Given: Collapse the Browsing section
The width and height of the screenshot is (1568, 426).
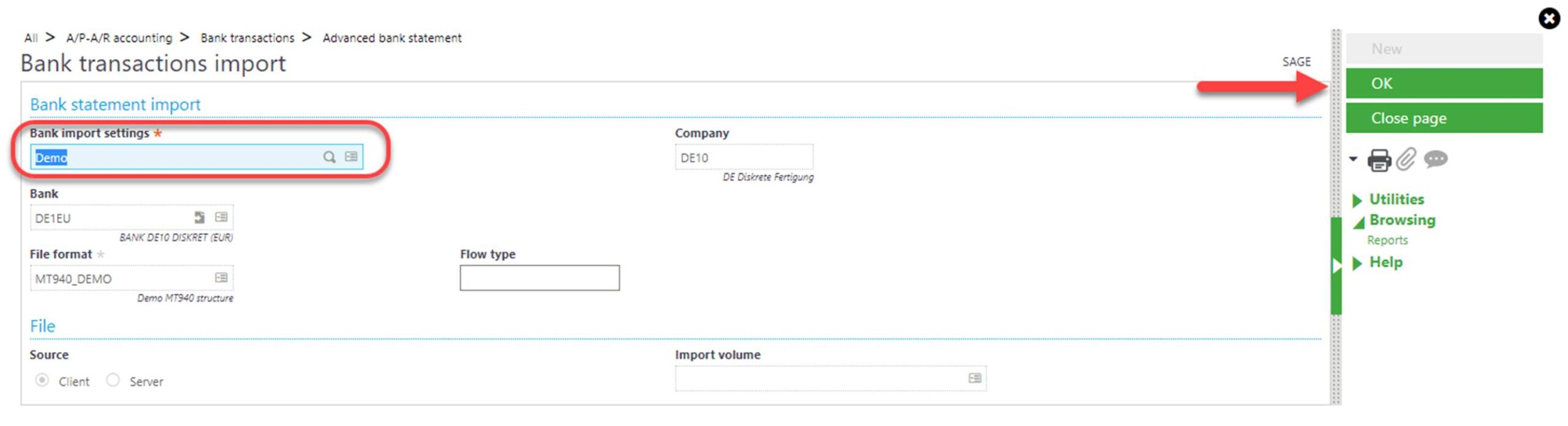Looking at the screenshot, I should pos(1401,220).
